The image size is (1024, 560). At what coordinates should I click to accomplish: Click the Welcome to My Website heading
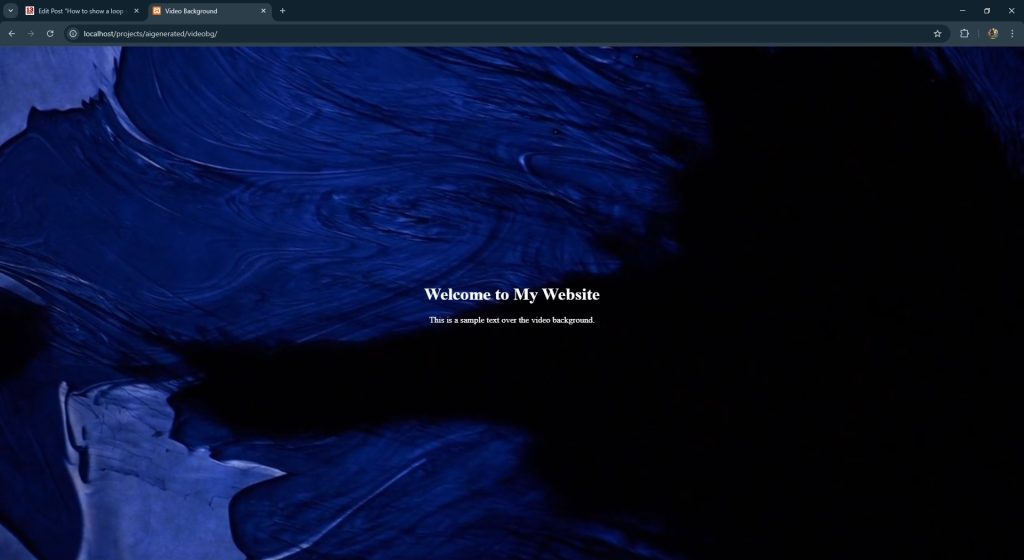[511, 294]
